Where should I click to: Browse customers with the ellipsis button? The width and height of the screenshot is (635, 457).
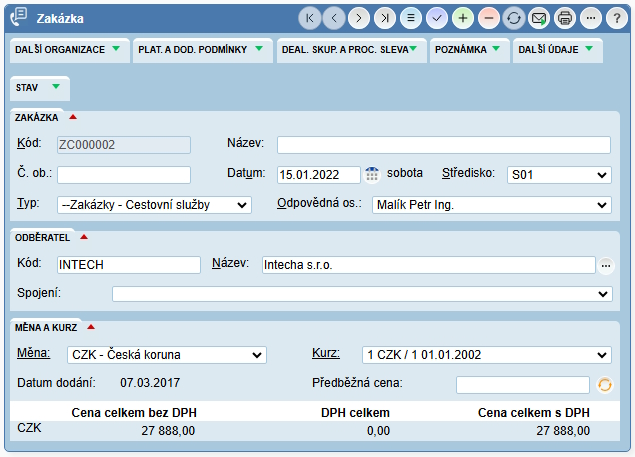pos(605,266)
